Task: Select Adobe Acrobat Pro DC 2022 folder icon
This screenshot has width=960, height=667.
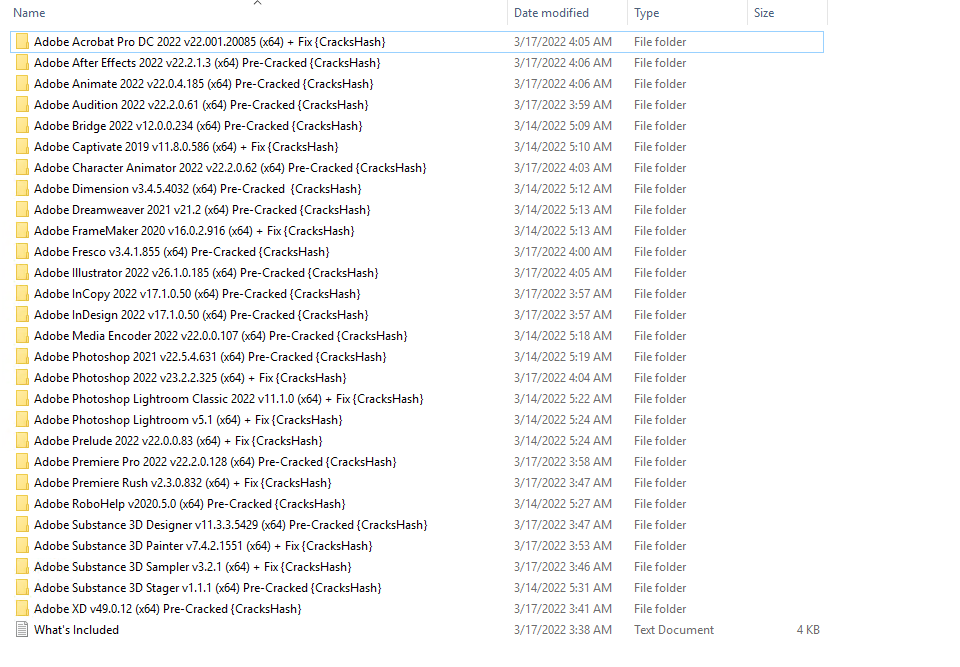Action: pyautogui.click(x=22, y=42)
